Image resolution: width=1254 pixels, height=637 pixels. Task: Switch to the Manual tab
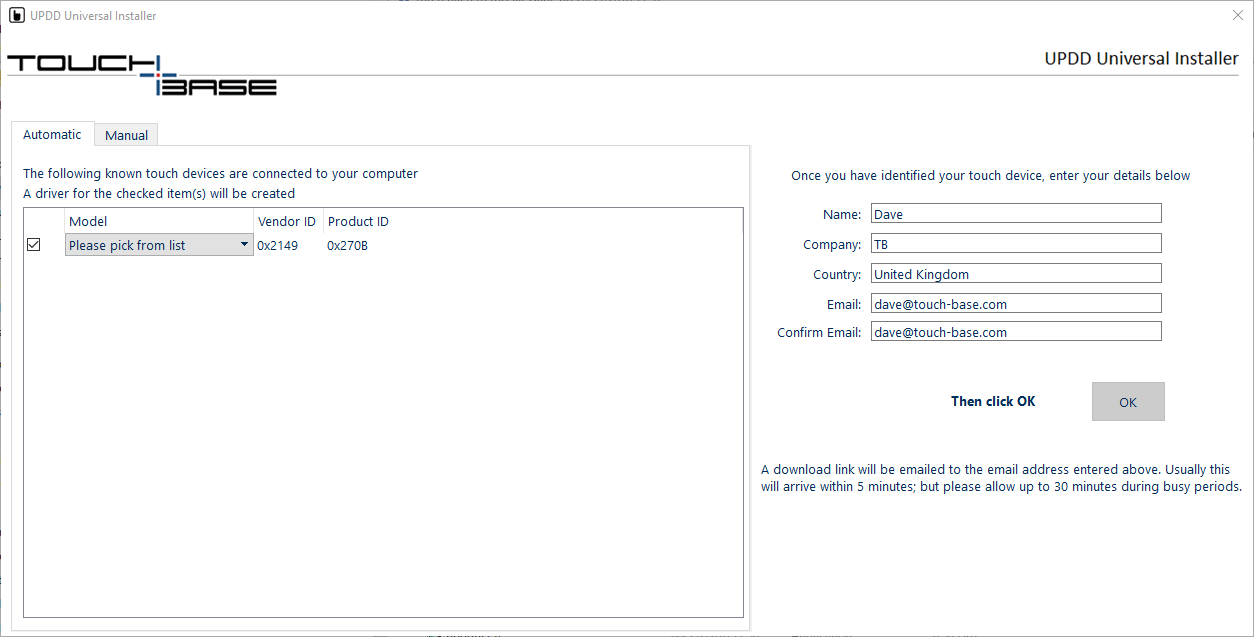click(126, 135)
